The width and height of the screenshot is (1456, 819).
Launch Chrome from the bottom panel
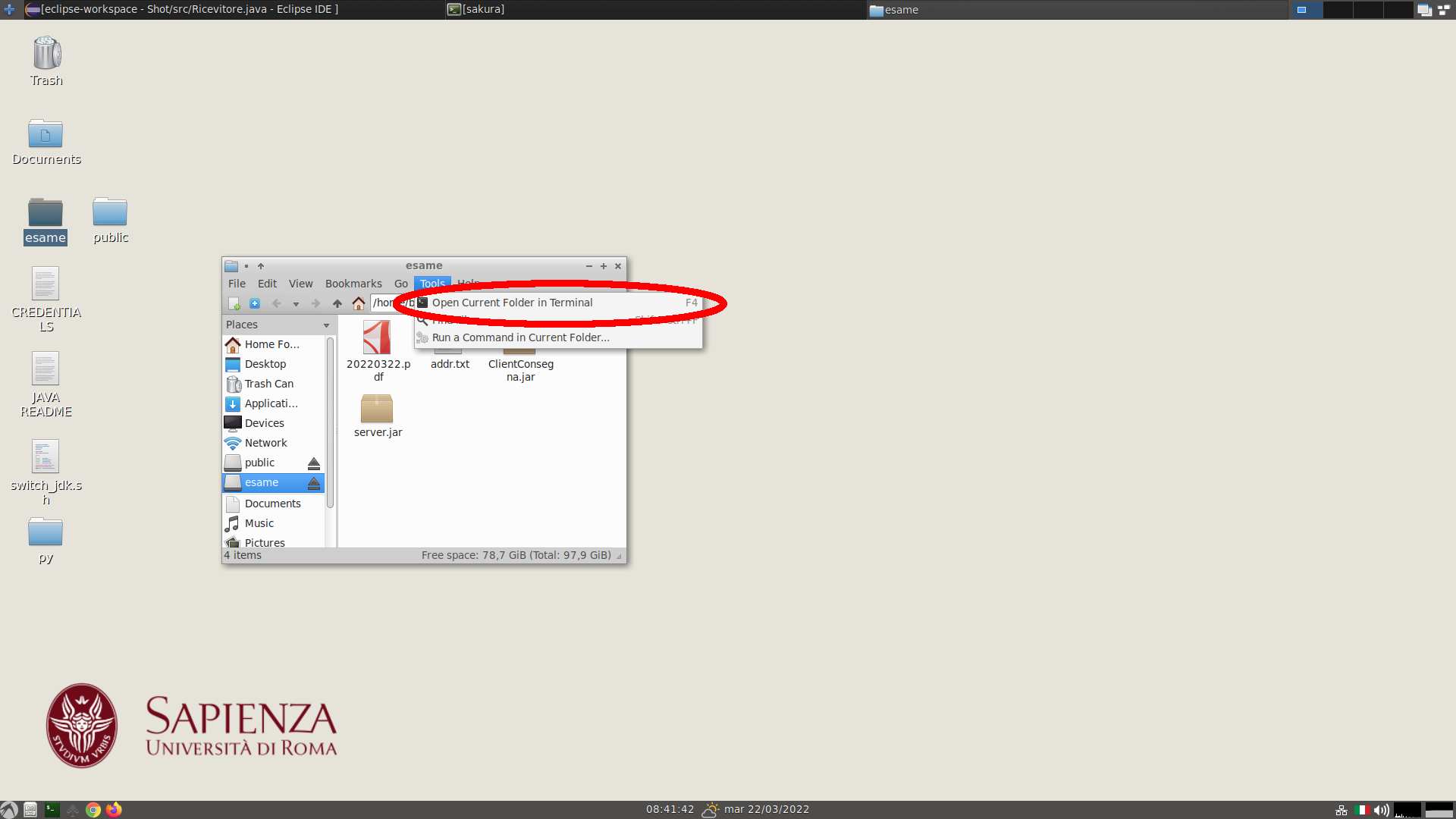point(93,810)
